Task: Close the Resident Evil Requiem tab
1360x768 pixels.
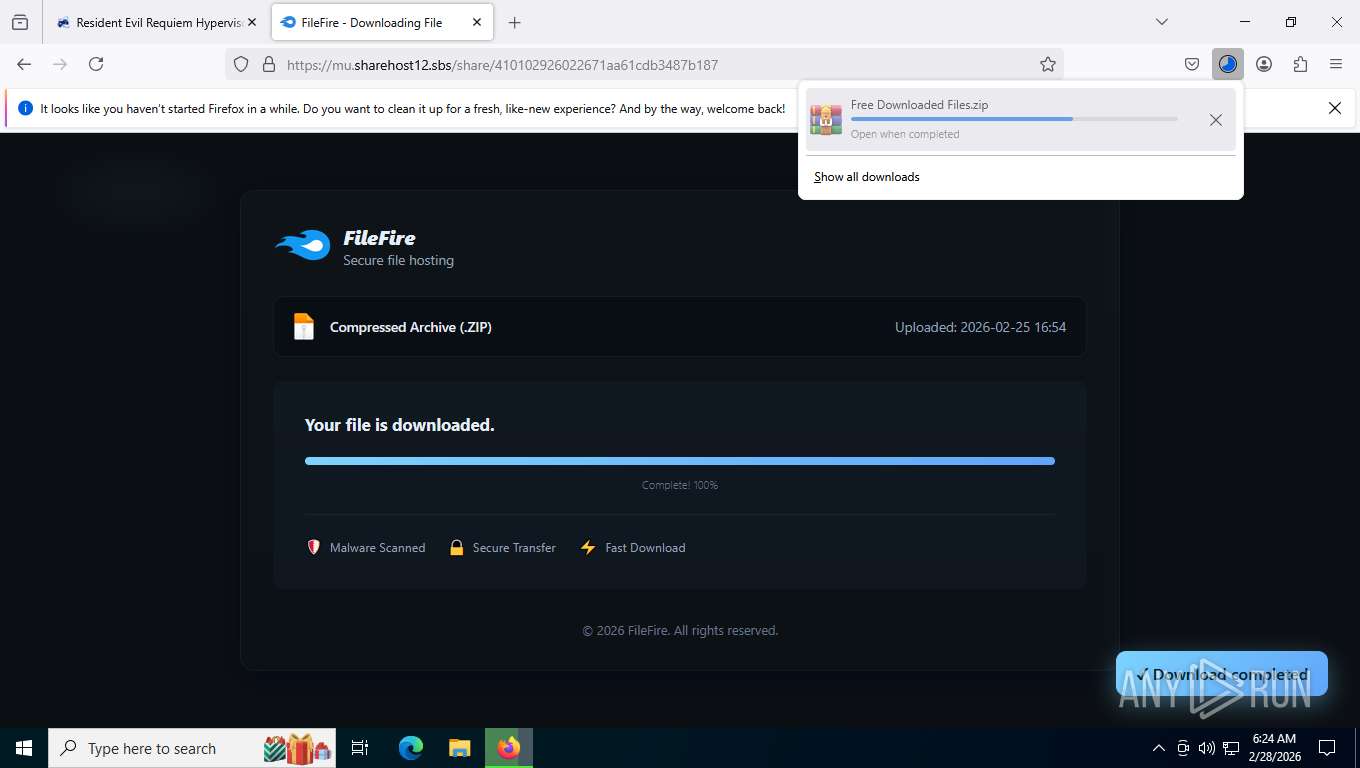Action: [x=252, y=22]
